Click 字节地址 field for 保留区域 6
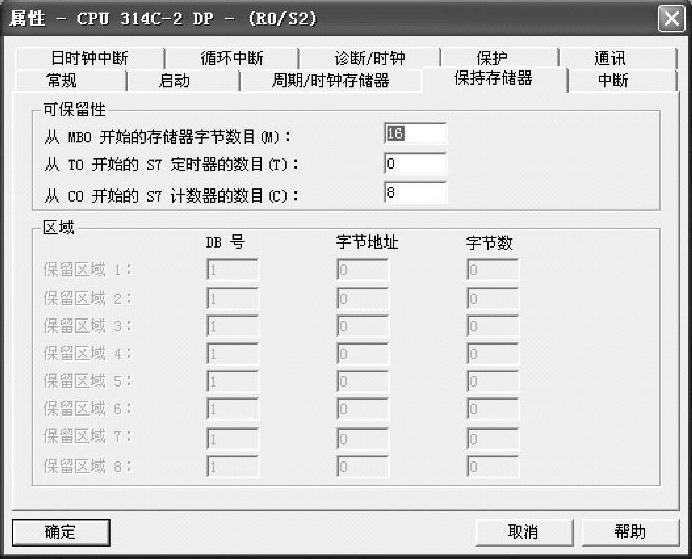The height and width of the screenshot is (559, 692). 362,409
